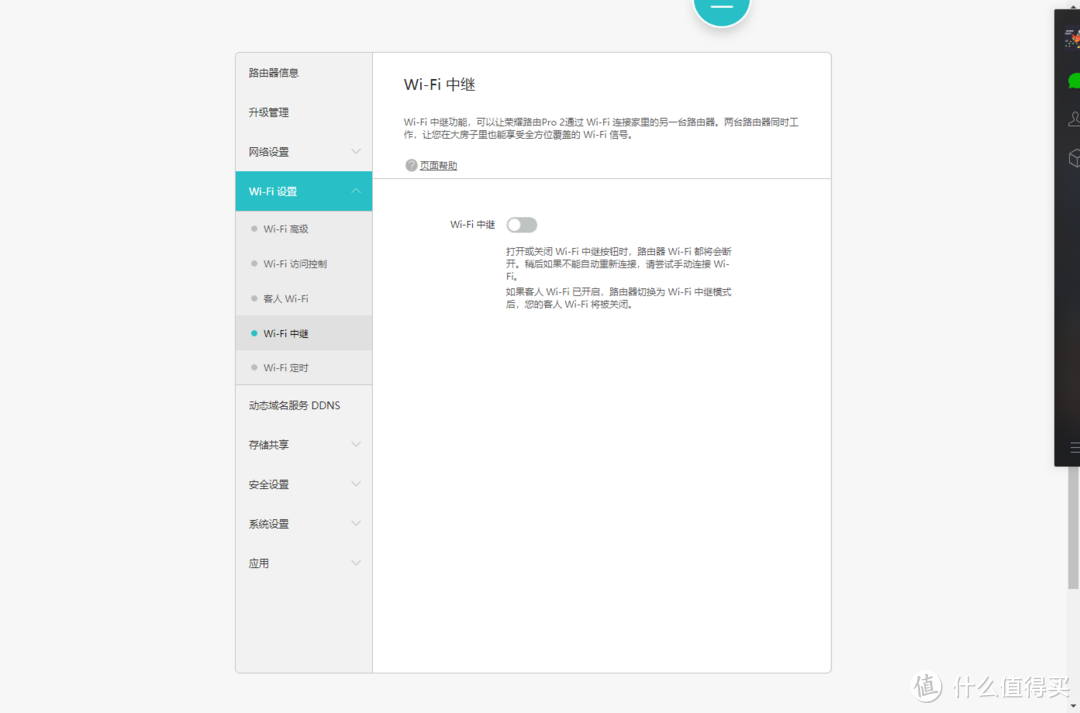Collapse the teal round minus button at top

tap(721, 7)
